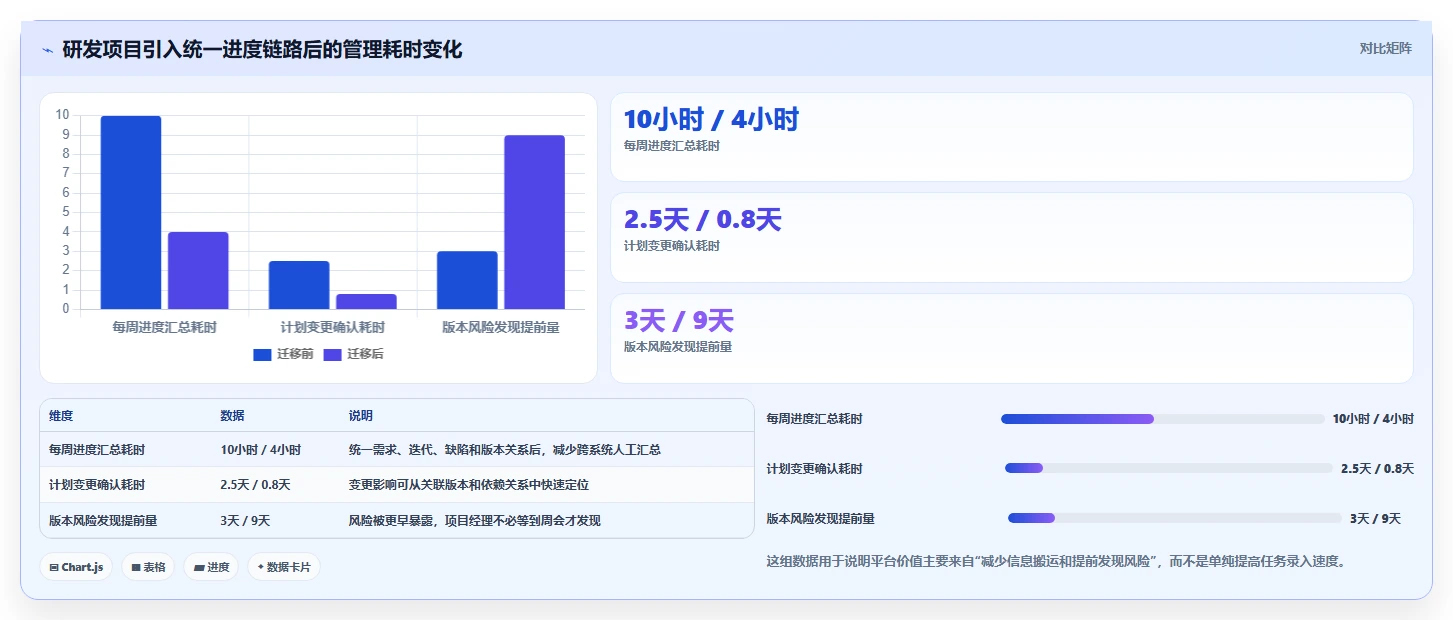Toggle the 迁移前 legend item
Viewport: 1453px width, 620px height.
pyautogui.click(x=283, y=354)
